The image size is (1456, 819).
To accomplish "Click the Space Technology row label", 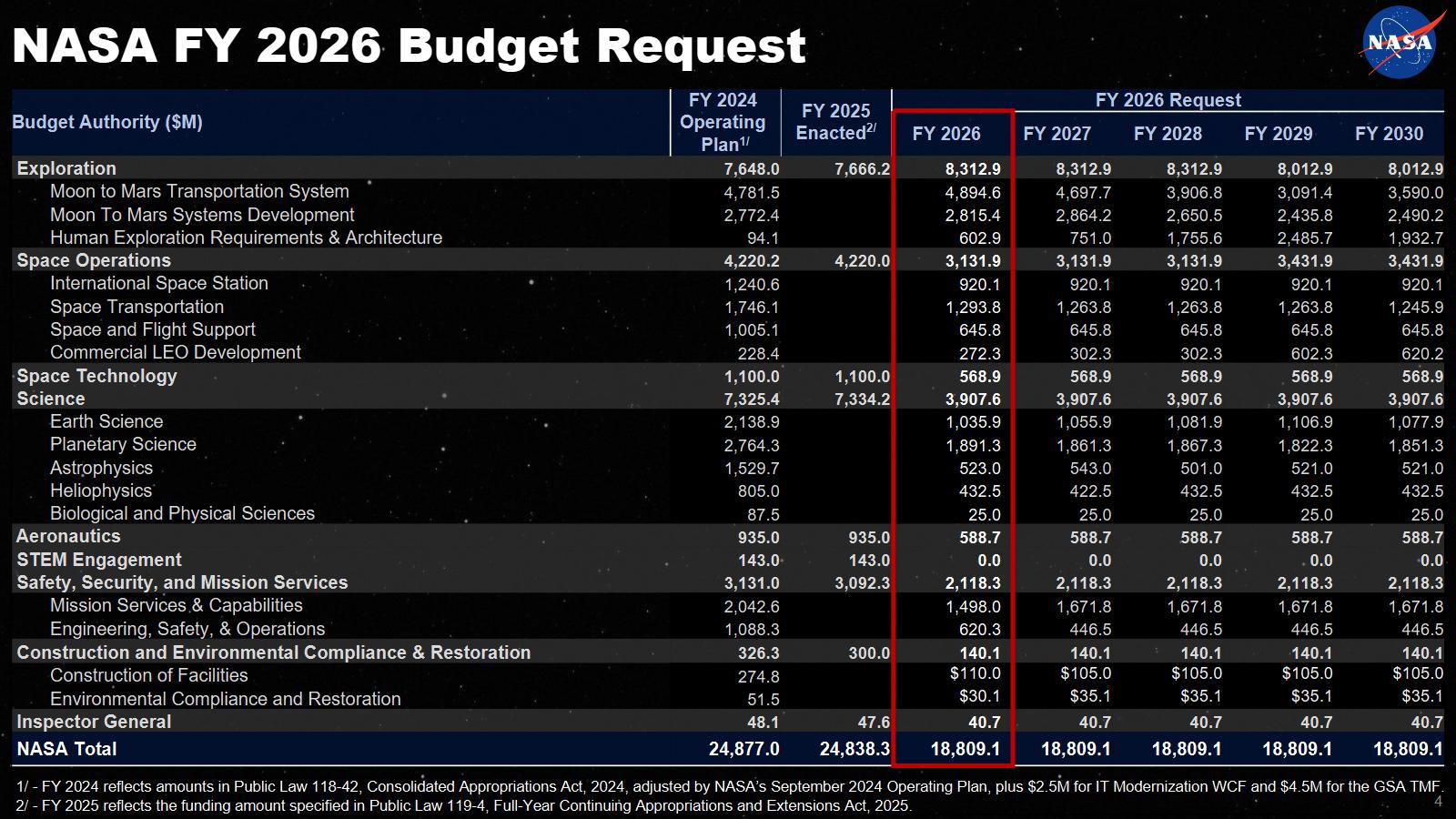I will pyautogui.click(x=96, y=376).
